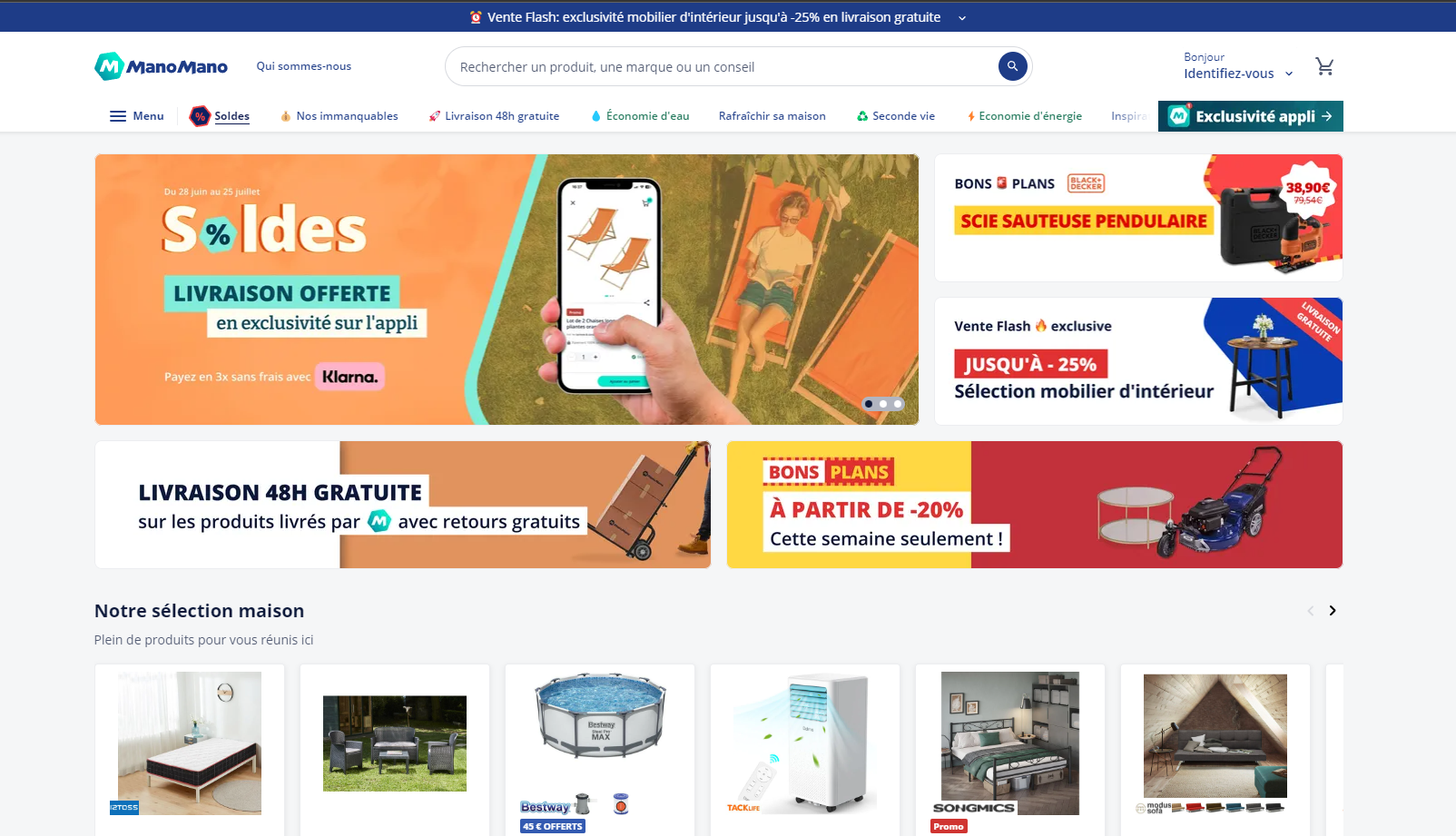Image resolution: width=1456 pixels, height=836 pixels.
Task: Show next items in Notre sélection maison
Action: tap(1333, 611)
